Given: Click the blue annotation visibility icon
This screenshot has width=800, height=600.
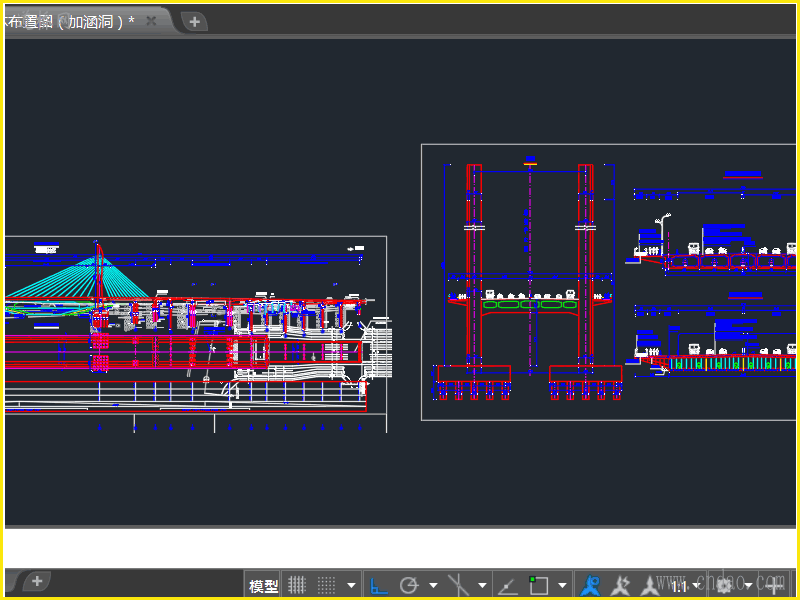Looking at the screenshot, I should [591, 585].
